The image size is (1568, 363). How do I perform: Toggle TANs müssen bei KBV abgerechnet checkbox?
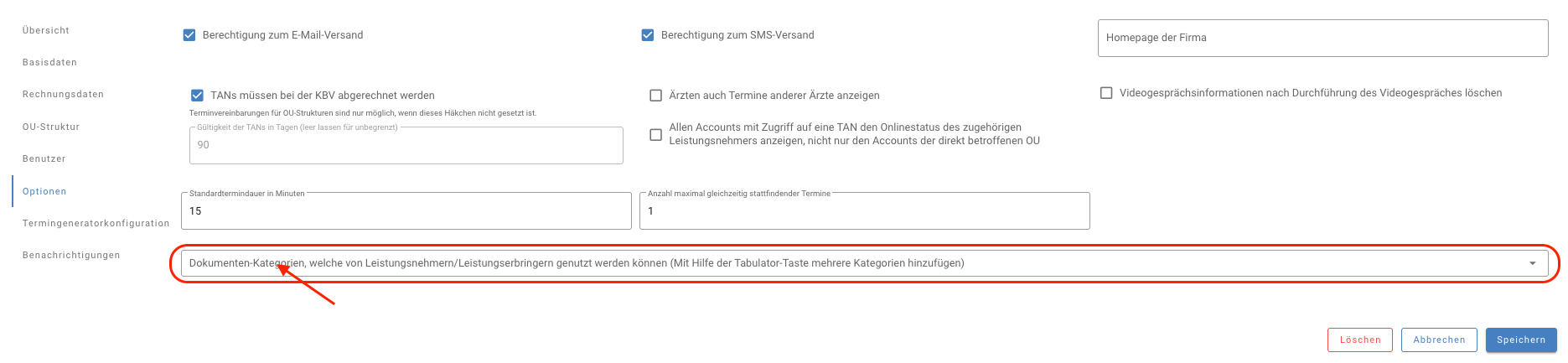pyautogui.click(x=198, y=96)
